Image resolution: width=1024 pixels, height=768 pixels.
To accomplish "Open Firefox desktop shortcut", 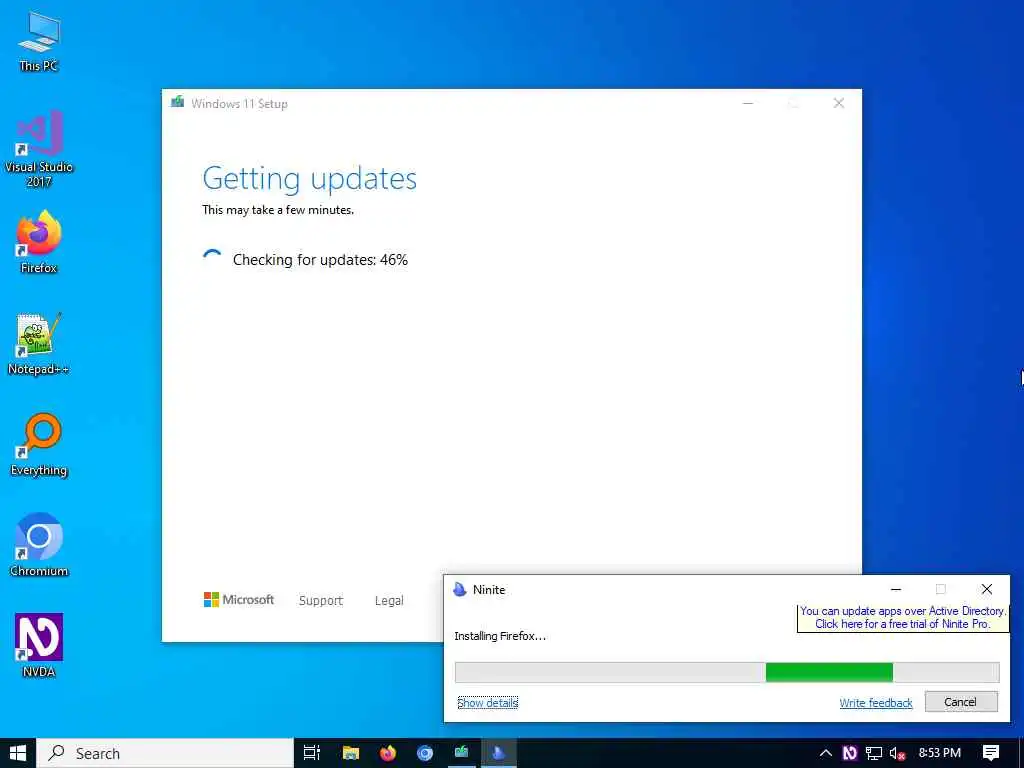I will pos(39,242).
